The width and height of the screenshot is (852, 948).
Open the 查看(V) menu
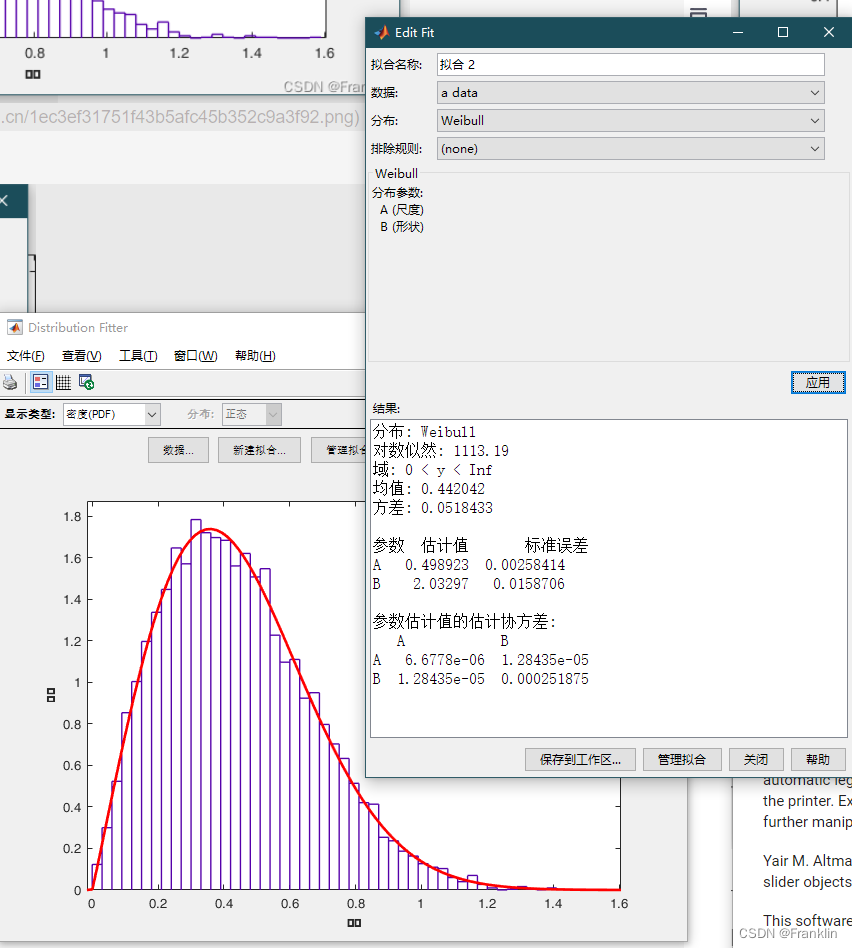click(82, 356)
